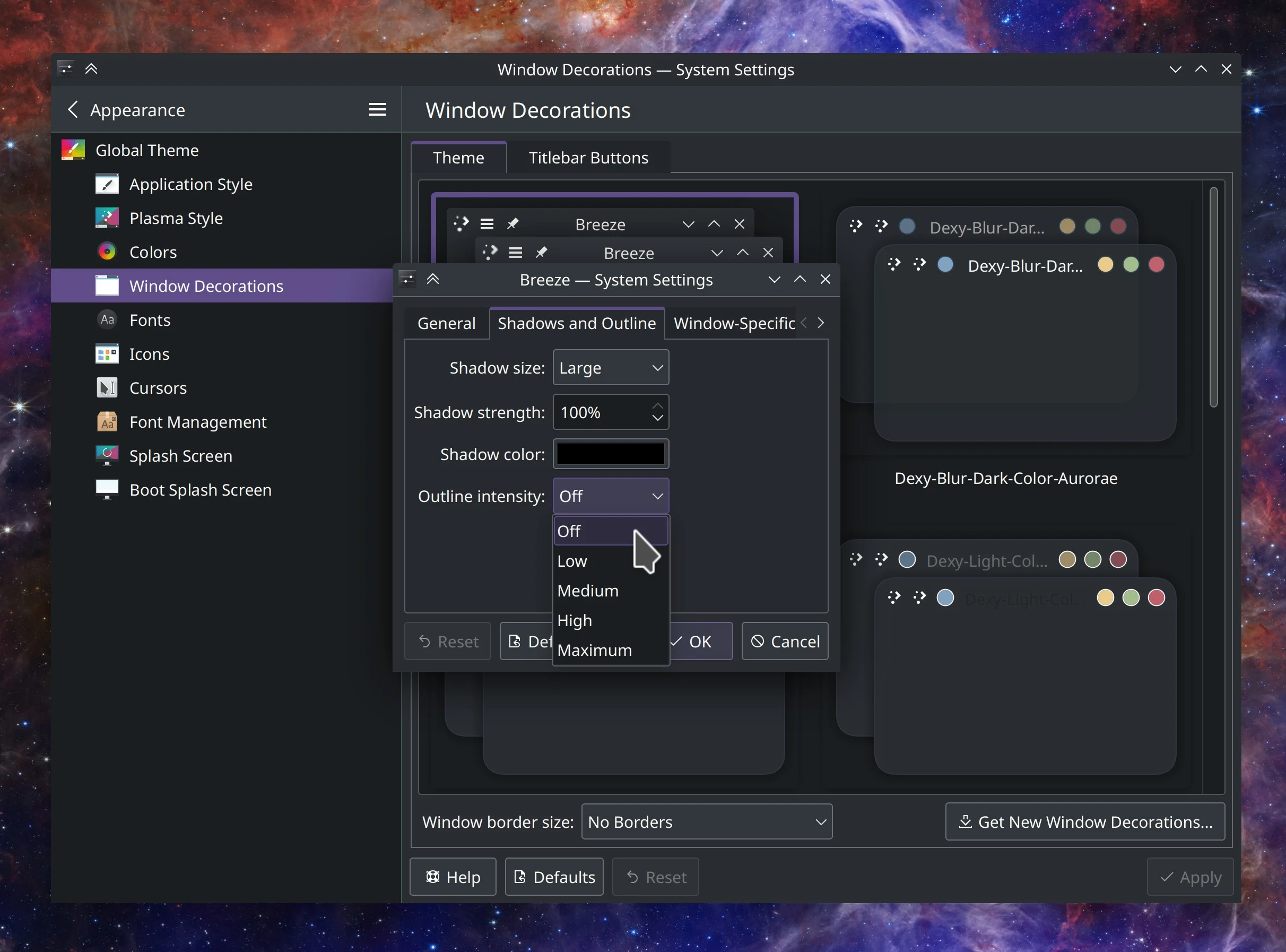Viewport: 1286px width, 952px height.
Task: Increase shadow strength with up arrow
Action: pyautogui.click(x=657, y=406)
